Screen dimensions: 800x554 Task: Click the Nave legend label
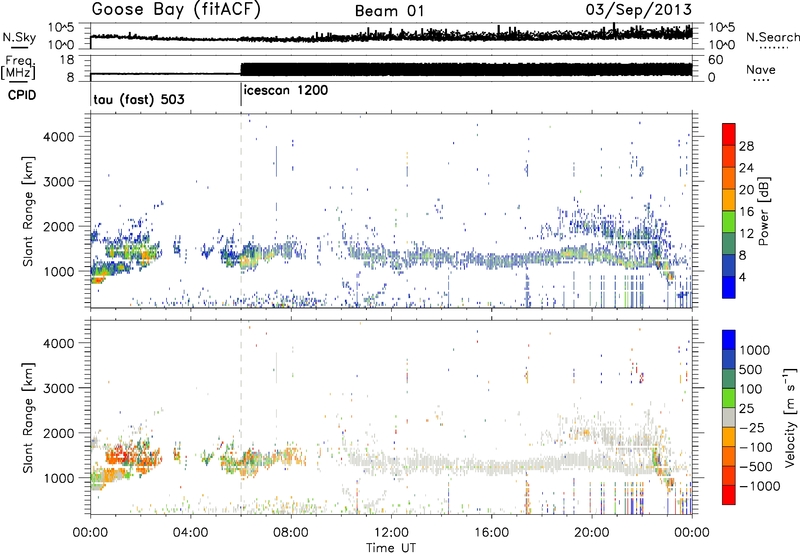761,69
